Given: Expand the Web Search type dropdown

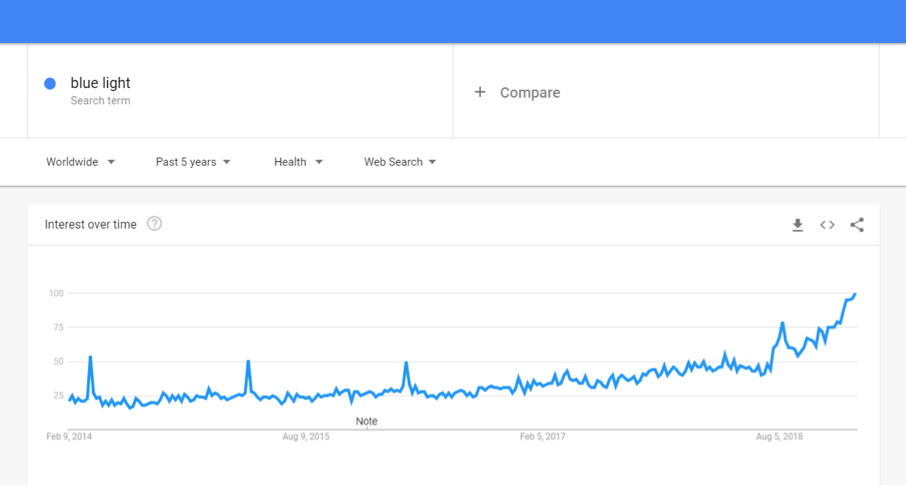Looking at the screenshot, I should pyautogui.click(x=400, y=162).
